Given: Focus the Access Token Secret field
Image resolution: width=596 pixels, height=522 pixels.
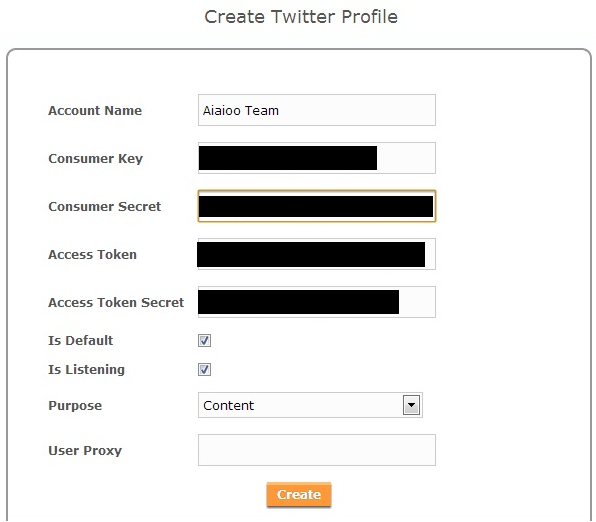Looking at the screenshot, I should (317, 302).
